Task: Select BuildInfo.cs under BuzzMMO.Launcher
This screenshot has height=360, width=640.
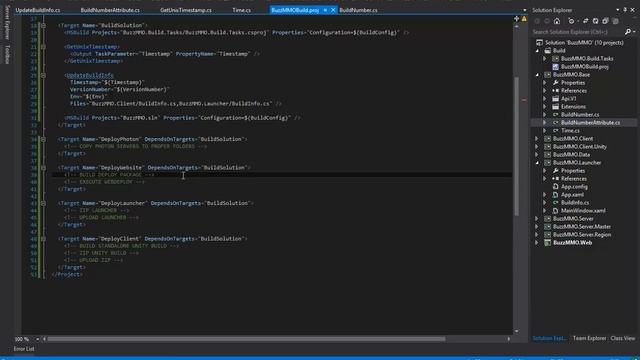Action: [x=575, y=203]
